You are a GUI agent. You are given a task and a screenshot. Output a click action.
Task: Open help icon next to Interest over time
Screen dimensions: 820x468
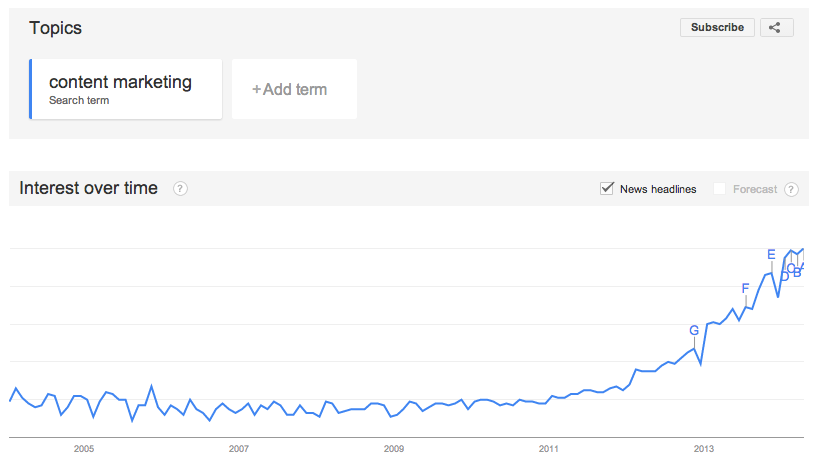(x=180, y=189)
